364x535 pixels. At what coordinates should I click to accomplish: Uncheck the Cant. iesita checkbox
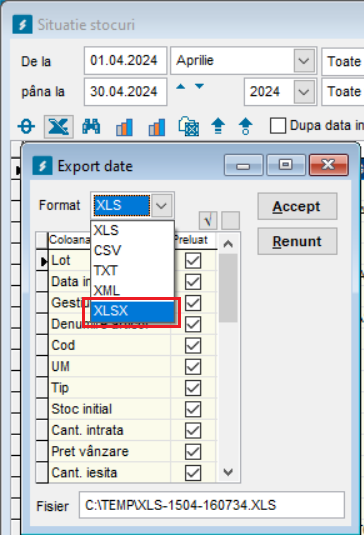tap(193, 473)
